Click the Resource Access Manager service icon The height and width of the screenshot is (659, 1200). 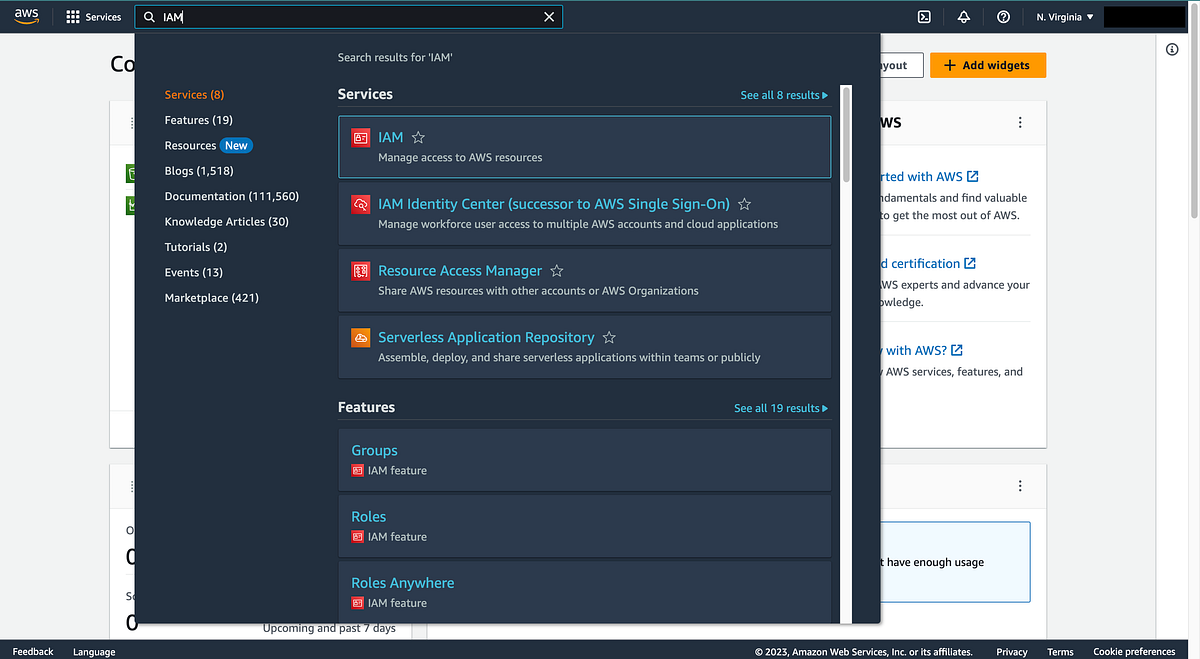click(x=360, y=271)
